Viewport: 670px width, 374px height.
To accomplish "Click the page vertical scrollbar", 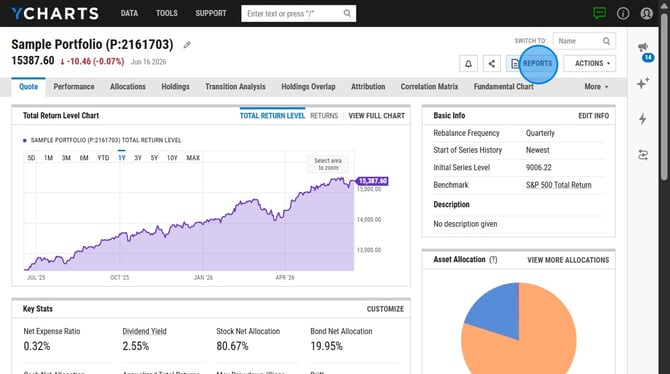I will coord(664,97).
